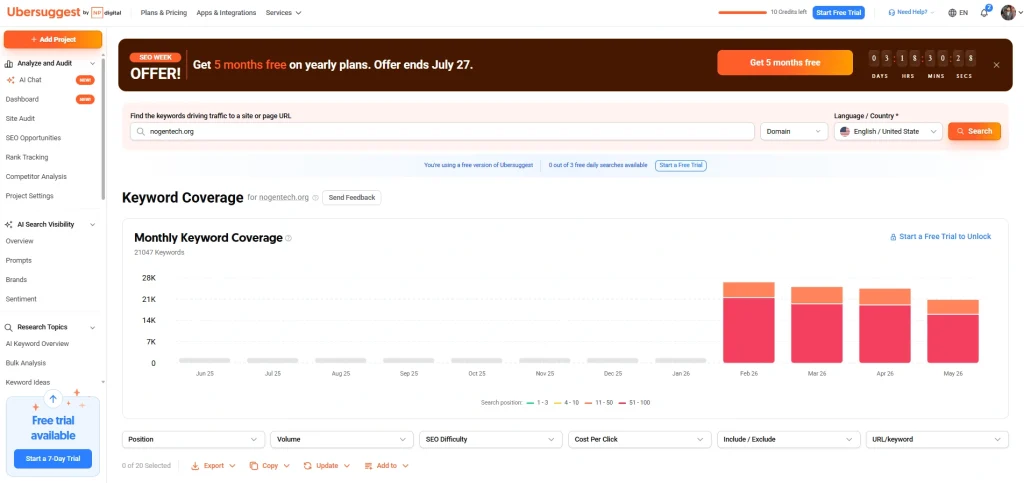Click the US flag icon
Screen dimensions: 1024x483
845,132
